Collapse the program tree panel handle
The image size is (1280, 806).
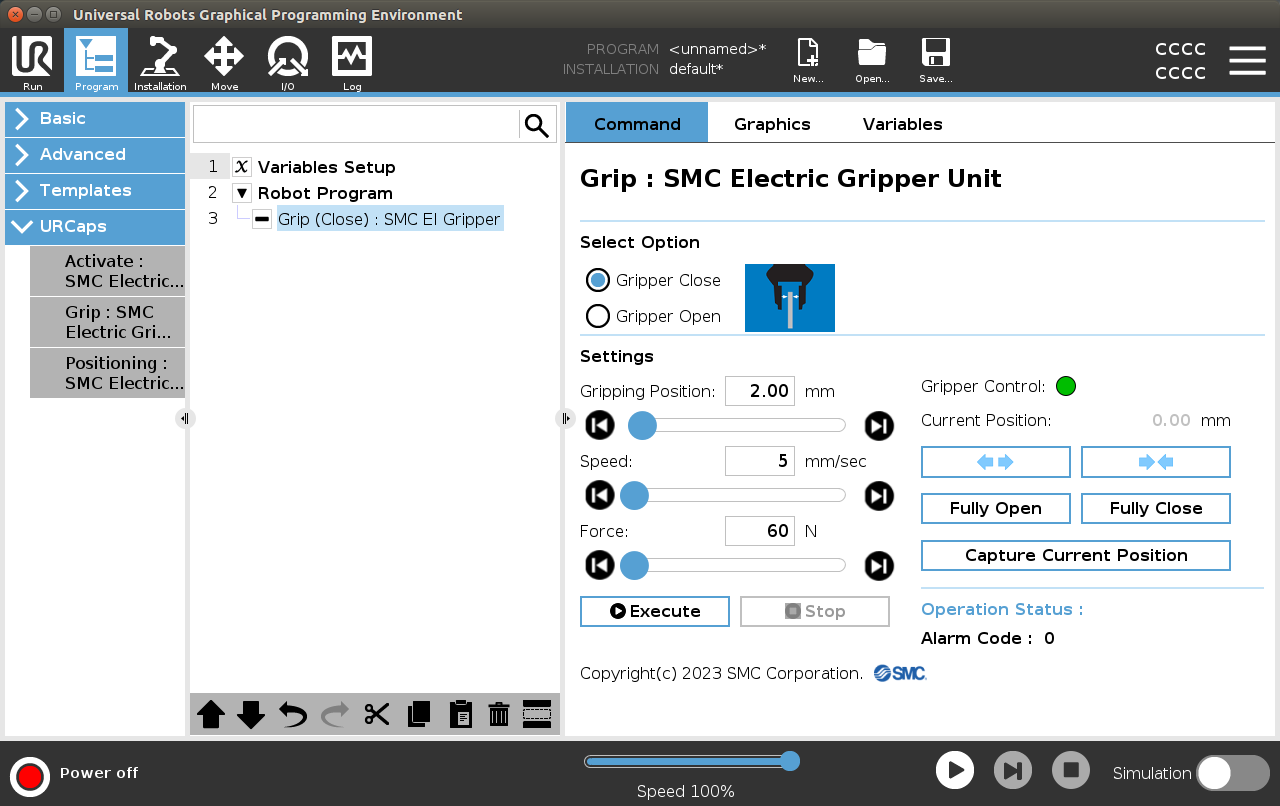pos(564,419)
